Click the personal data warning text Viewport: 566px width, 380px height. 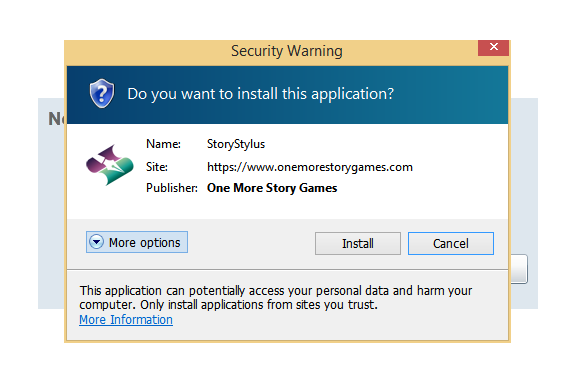276,297
